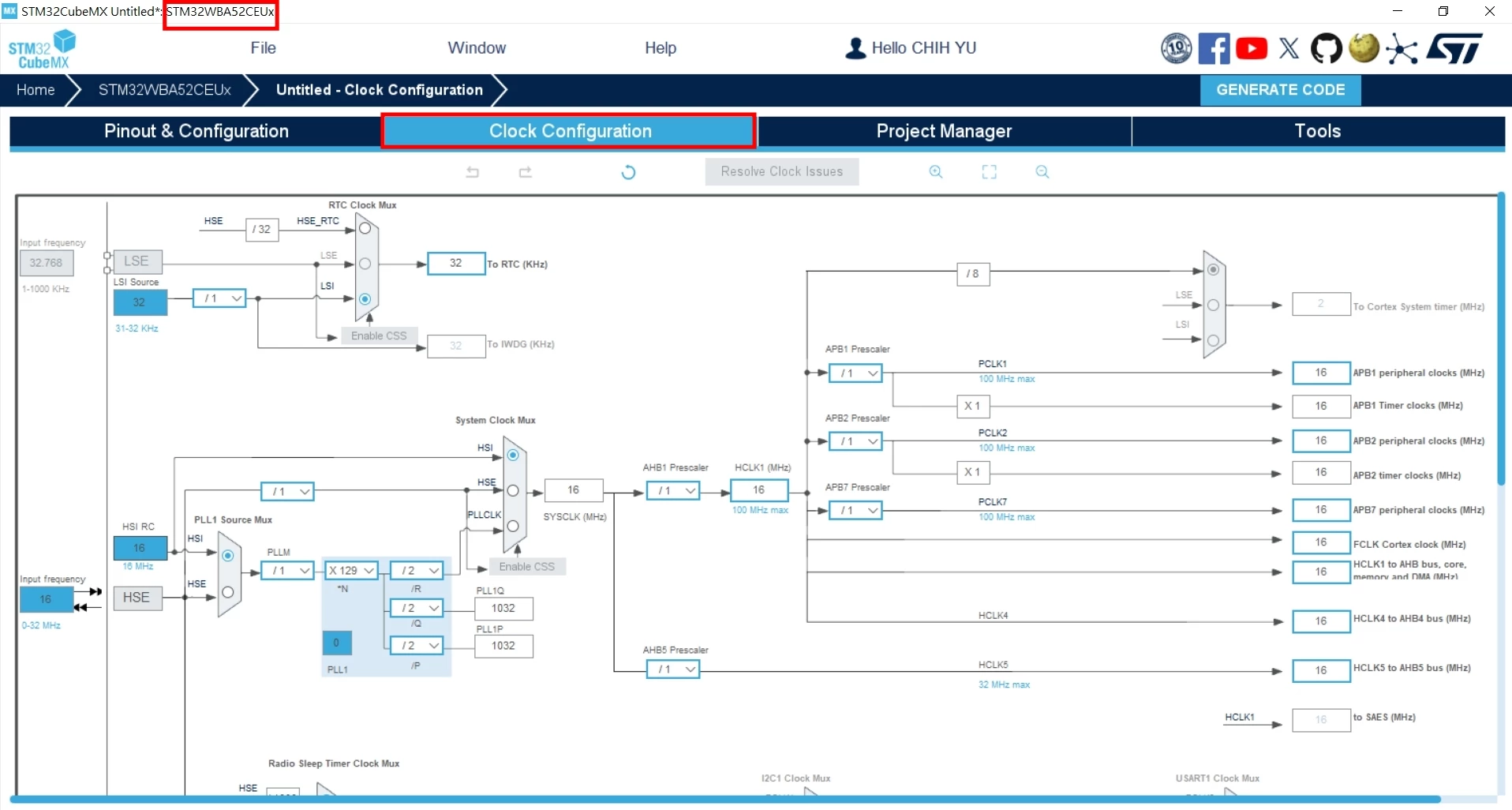Viewport: 1512px width, 810px height.
Task: Click the 10 years anniversary badge icon
Action: (1176, 48)
